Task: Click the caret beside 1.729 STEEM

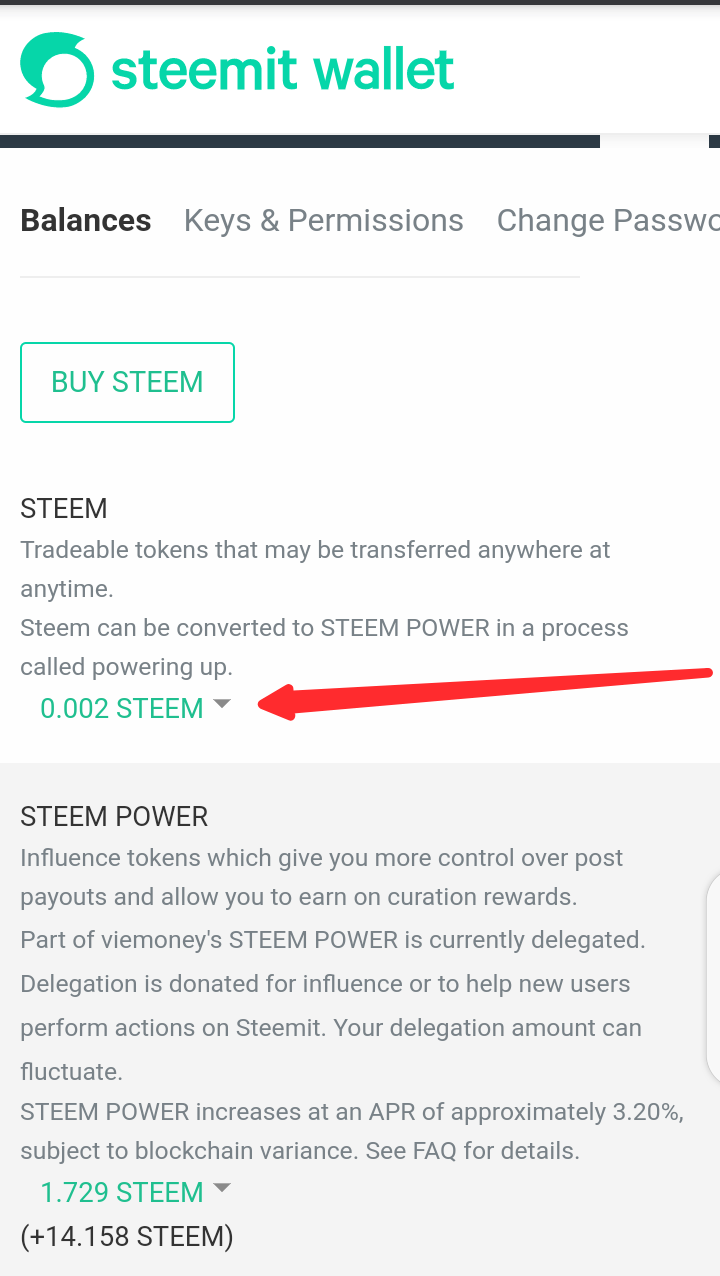Action: tap(222, 1188)
